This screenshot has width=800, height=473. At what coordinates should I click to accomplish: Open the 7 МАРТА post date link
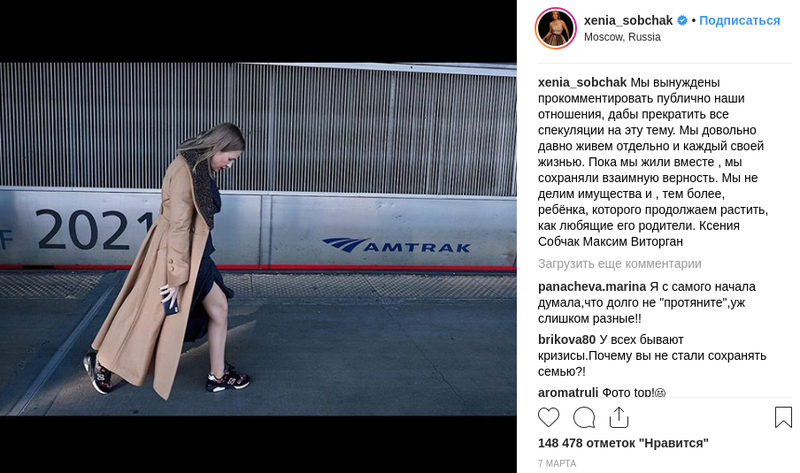tap(557, 463)
